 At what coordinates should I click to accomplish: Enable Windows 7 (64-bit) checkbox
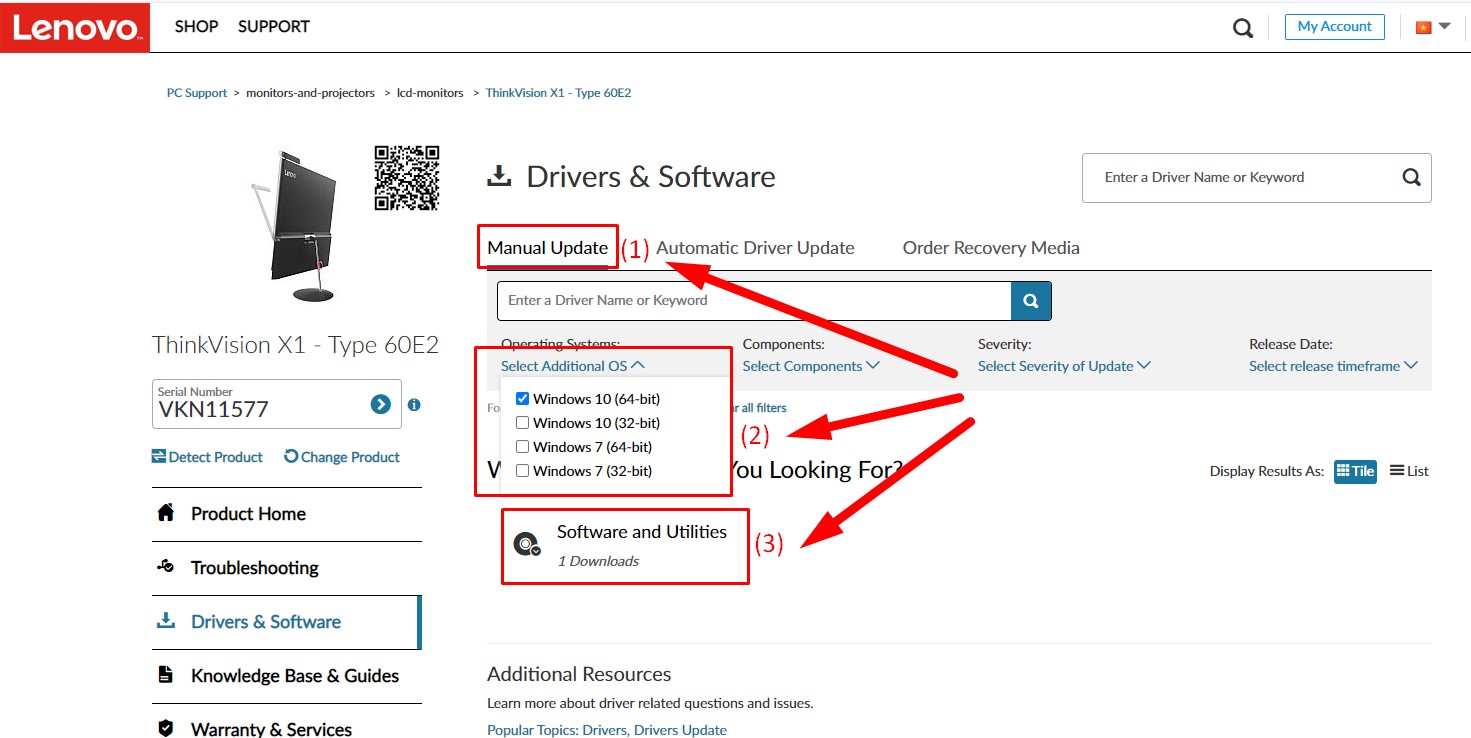[522, 447]
